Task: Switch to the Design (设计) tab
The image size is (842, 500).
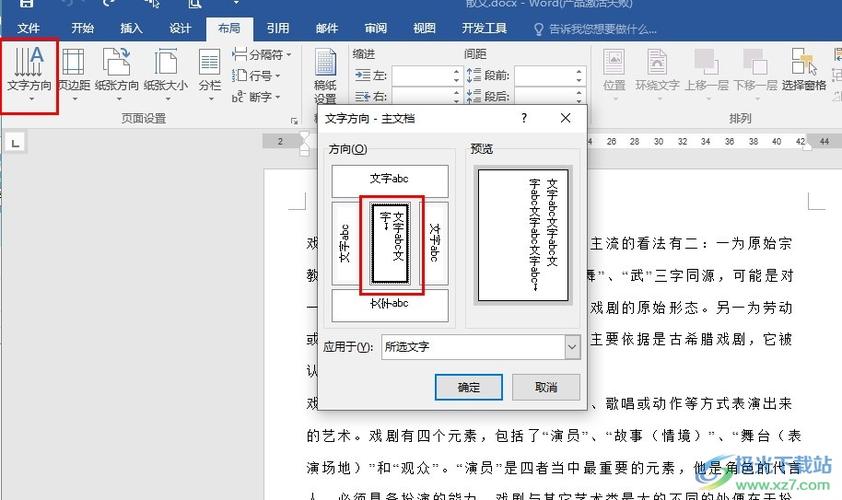Action: (180, 28)
